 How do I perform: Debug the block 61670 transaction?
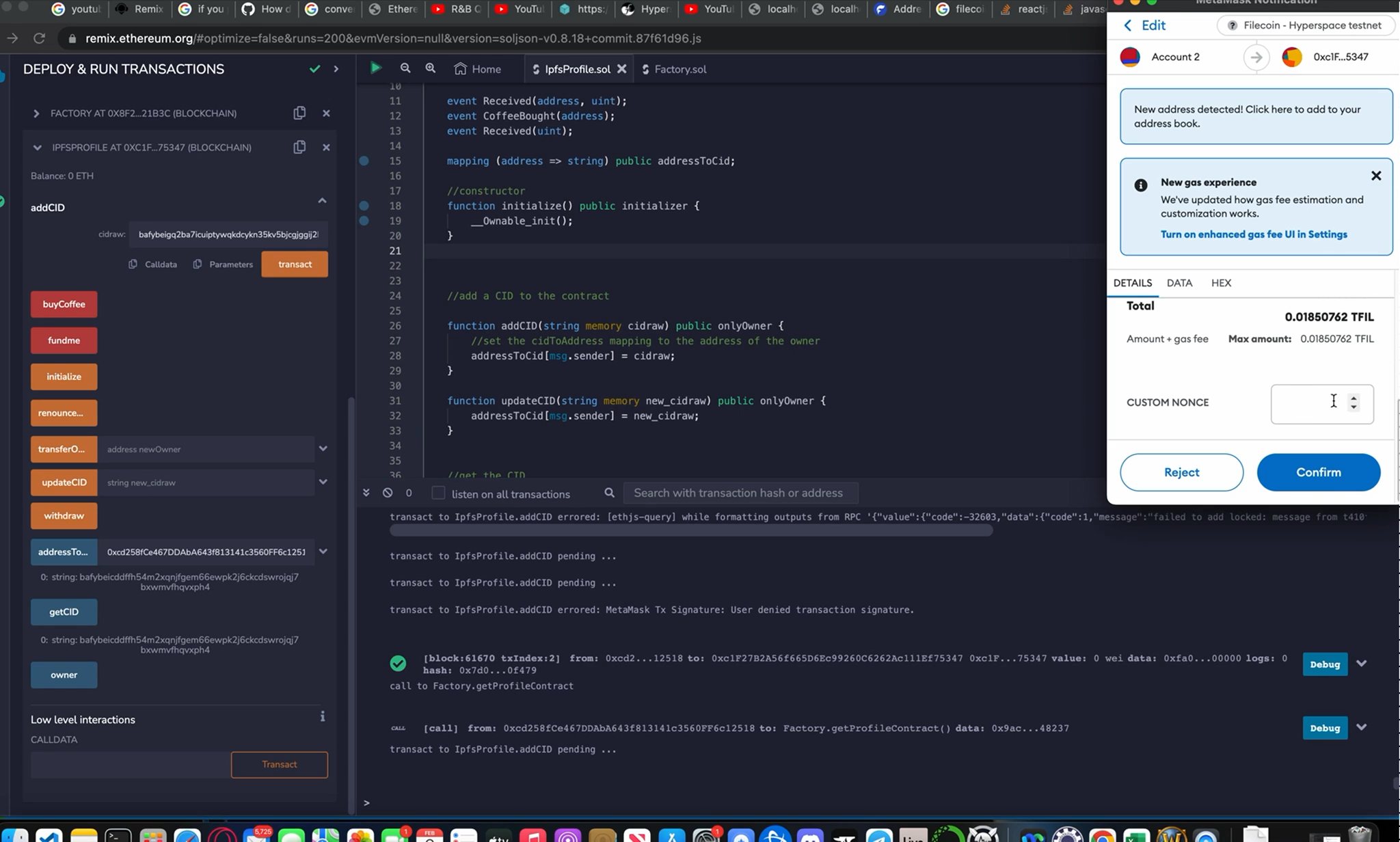(x=1325, y=664)
